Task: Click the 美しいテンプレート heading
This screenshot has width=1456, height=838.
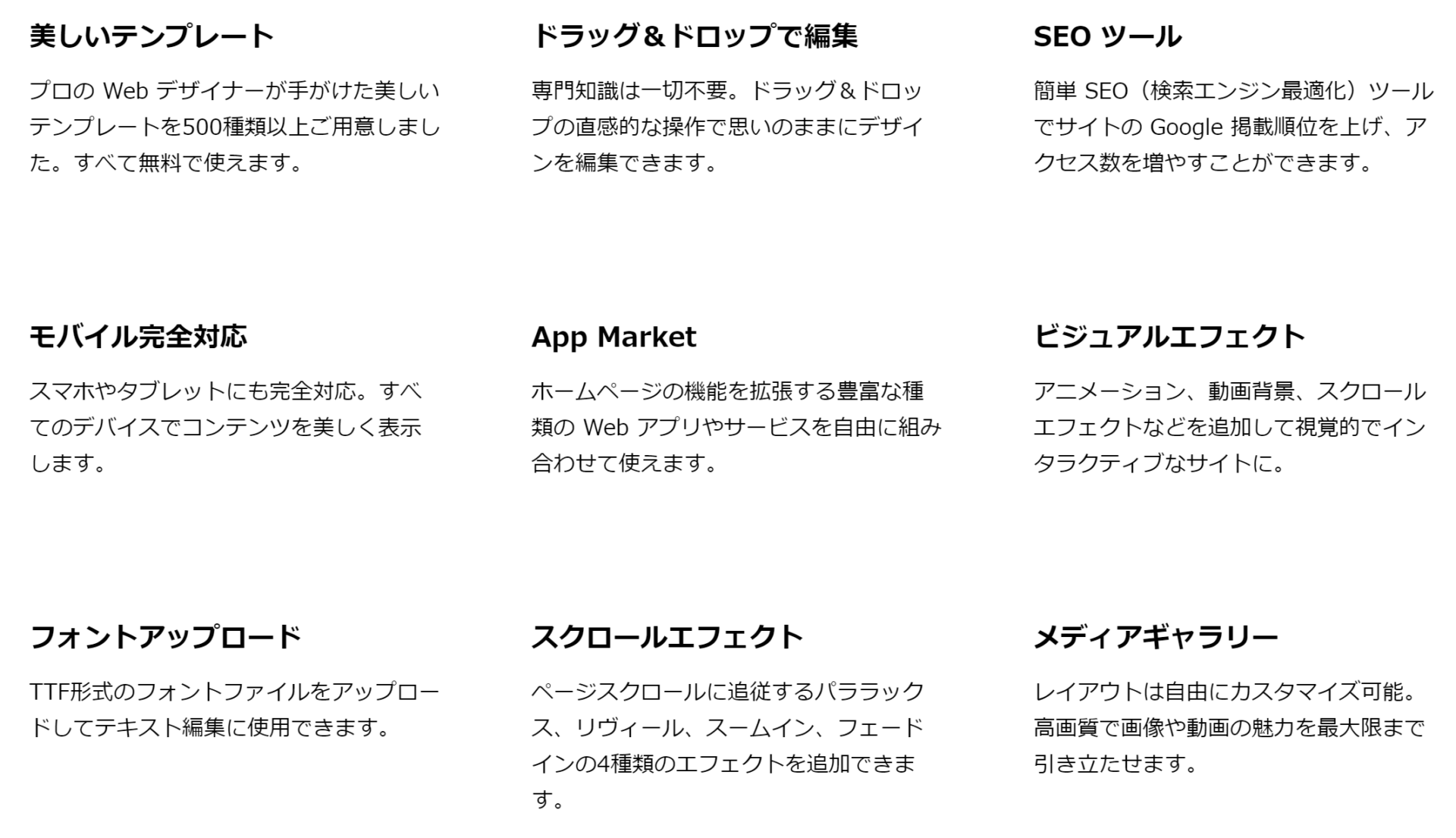Action: click(x=152, y=36)
